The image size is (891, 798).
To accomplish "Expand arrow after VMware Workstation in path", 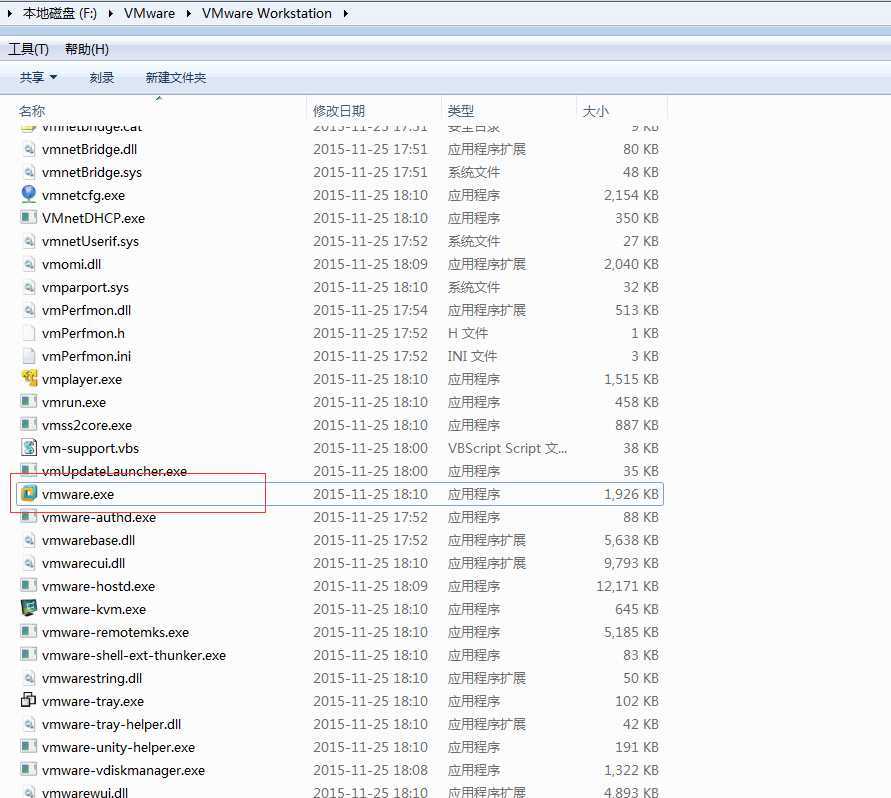I will coord(345,13).
